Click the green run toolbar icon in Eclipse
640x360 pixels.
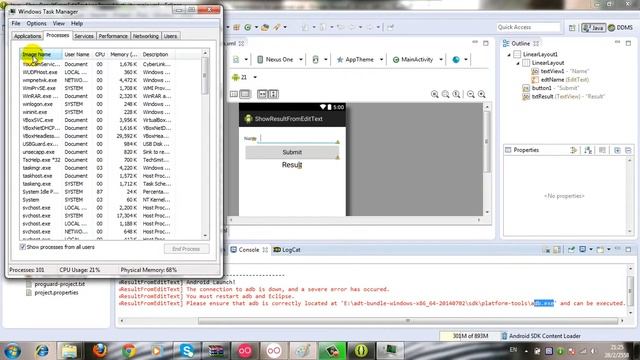click(x=248, y=27)
